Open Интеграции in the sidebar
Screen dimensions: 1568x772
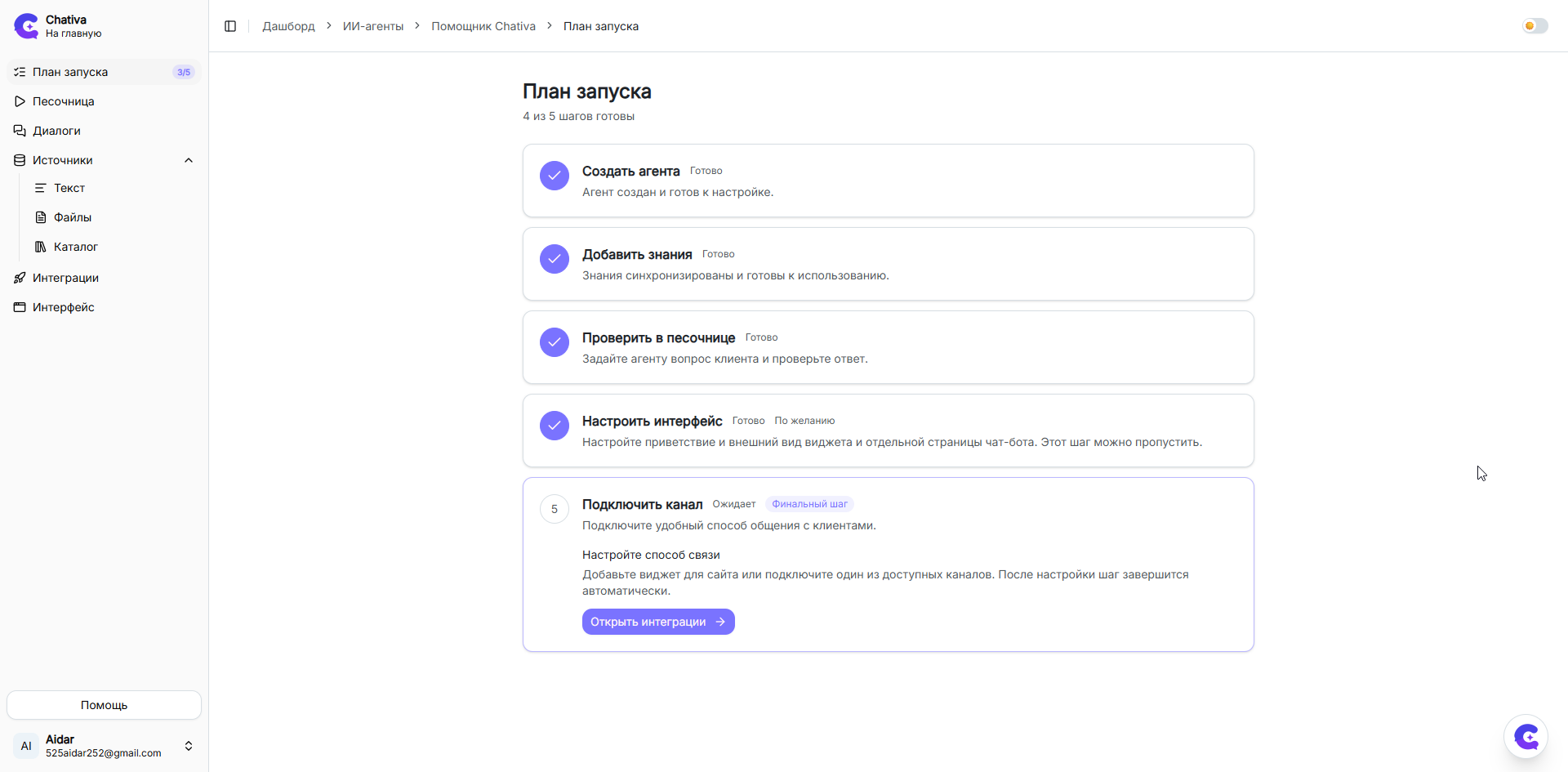tap(104, 278)
